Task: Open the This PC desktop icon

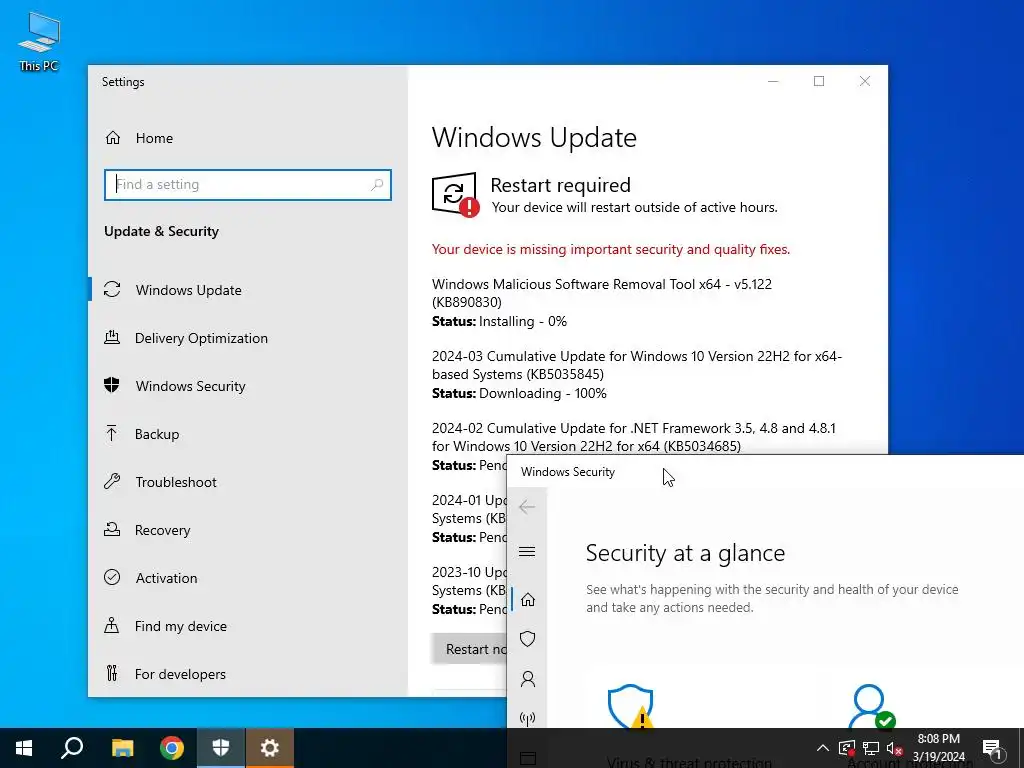Action: click(x=39, y=41)
